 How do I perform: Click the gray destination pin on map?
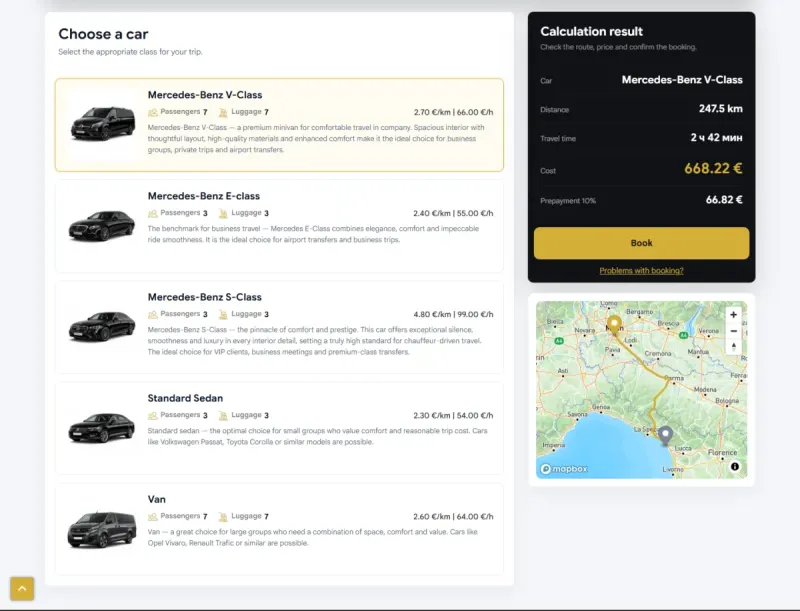[x=665, y=435]
